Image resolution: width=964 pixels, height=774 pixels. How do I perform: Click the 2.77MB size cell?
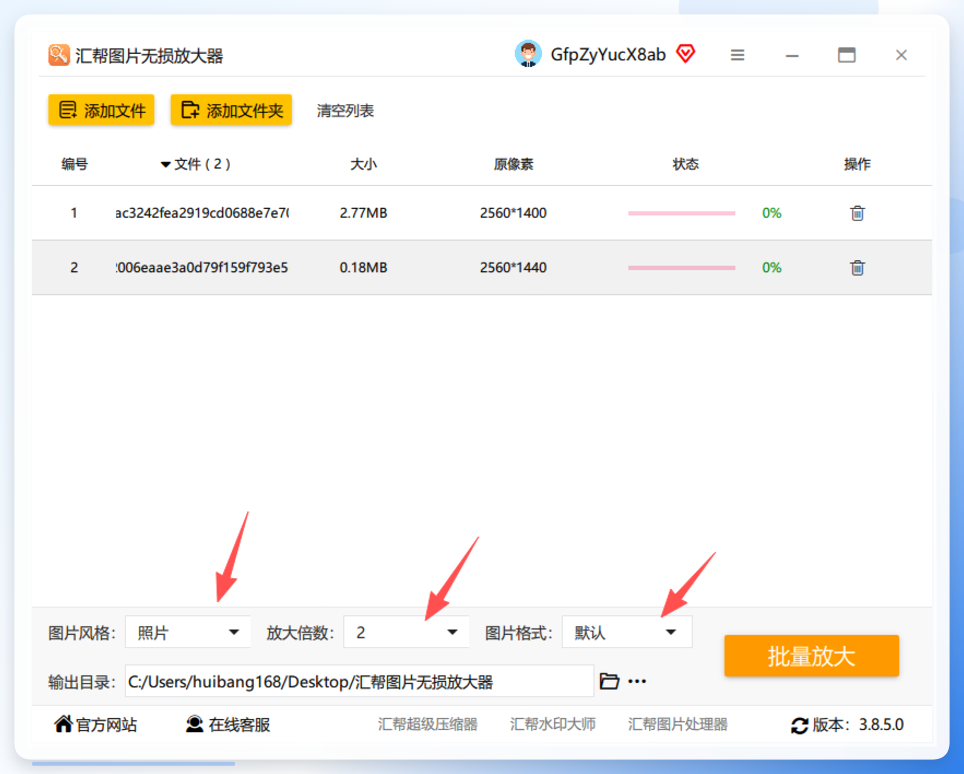point(363,213)
